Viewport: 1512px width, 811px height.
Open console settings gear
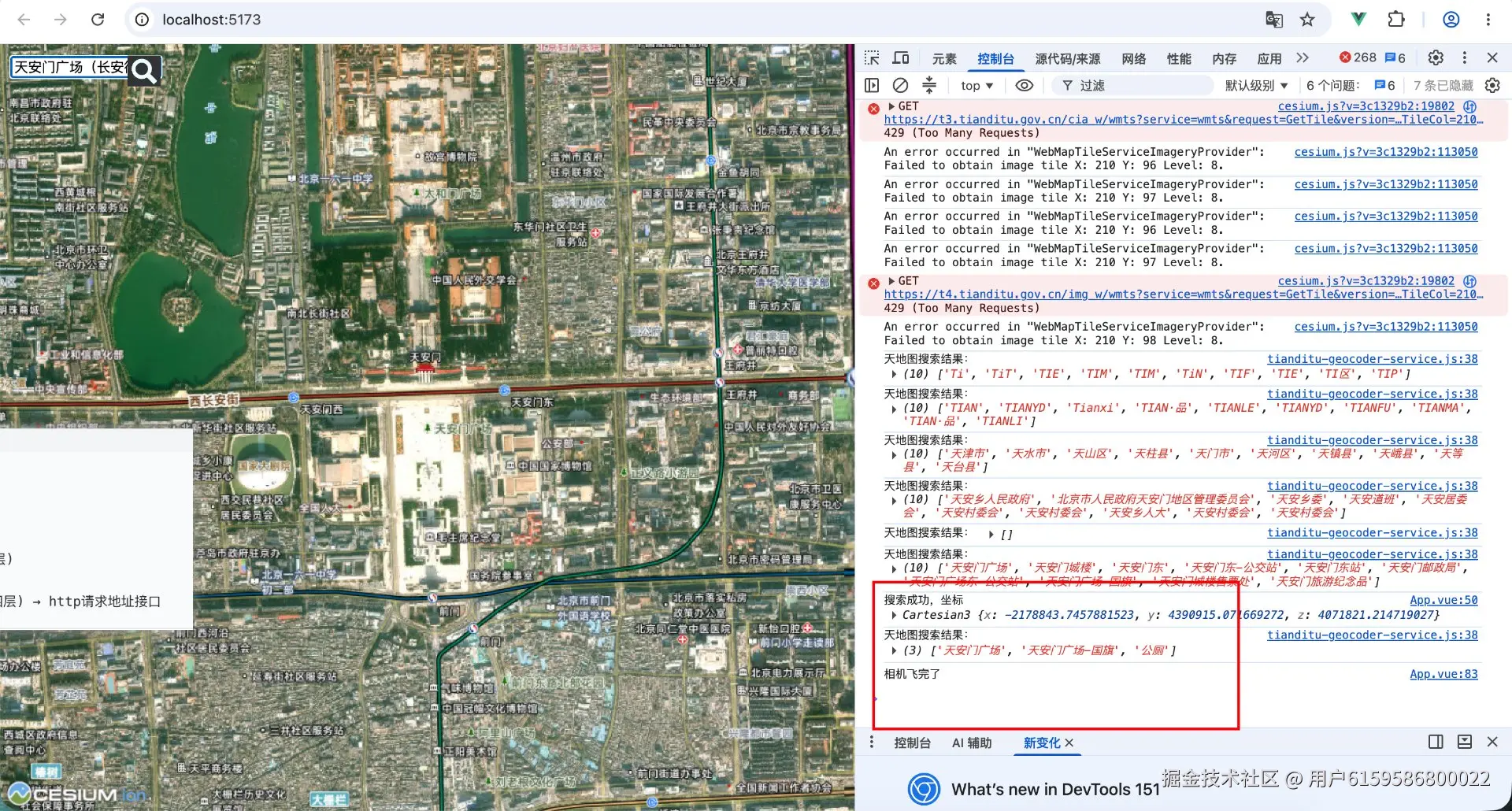click(1492, 86)
